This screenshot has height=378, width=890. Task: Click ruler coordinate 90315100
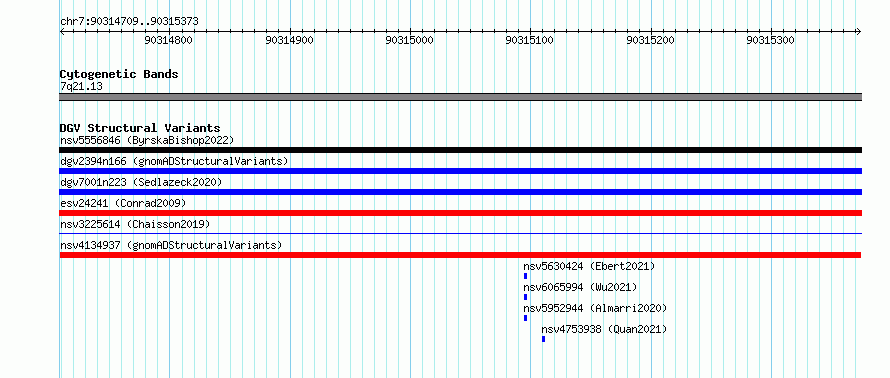[x=530, y=40]
